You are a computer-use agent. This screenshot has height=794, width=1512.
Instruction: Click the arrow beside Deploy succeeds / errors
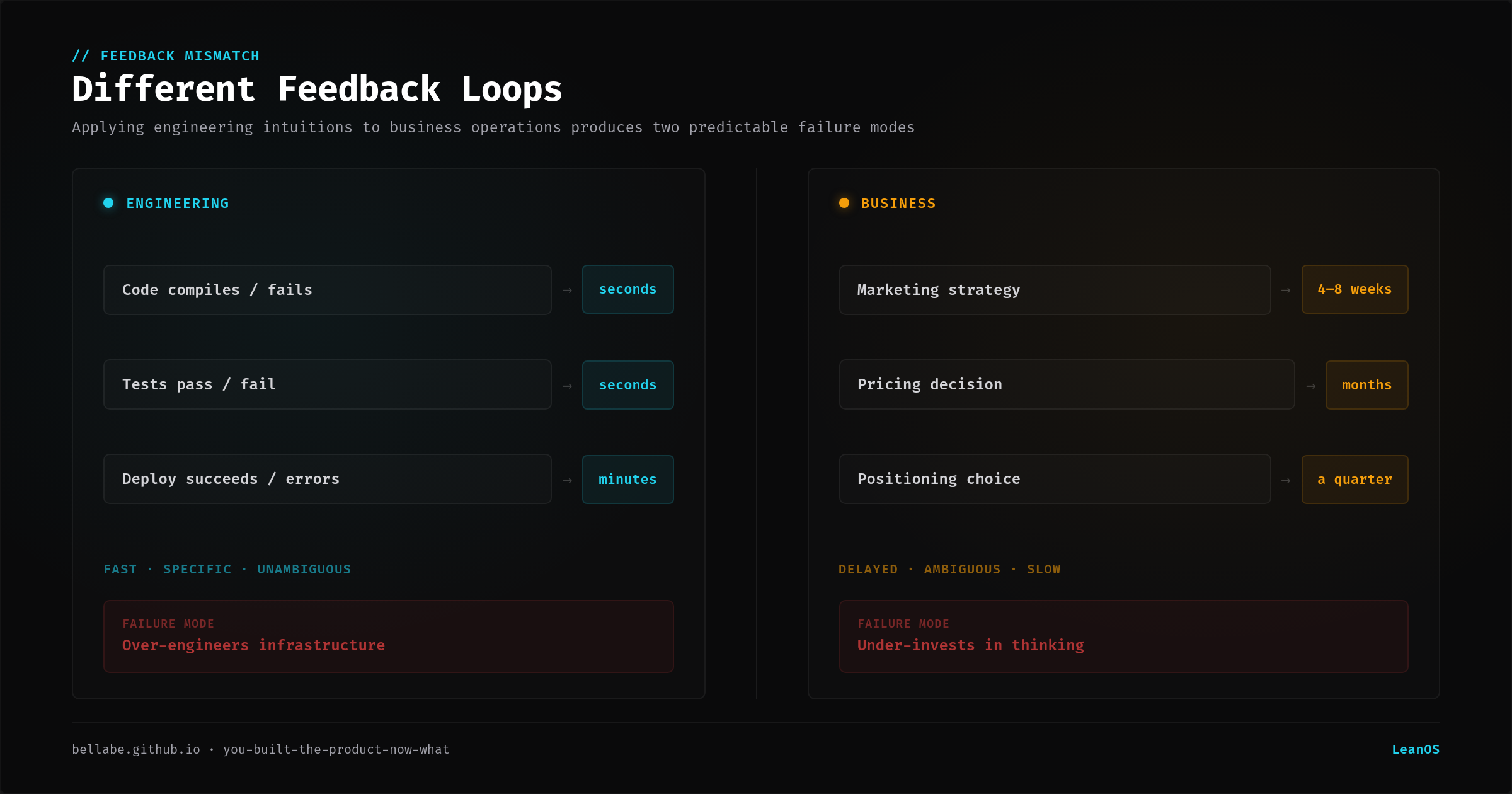(566, 479)
